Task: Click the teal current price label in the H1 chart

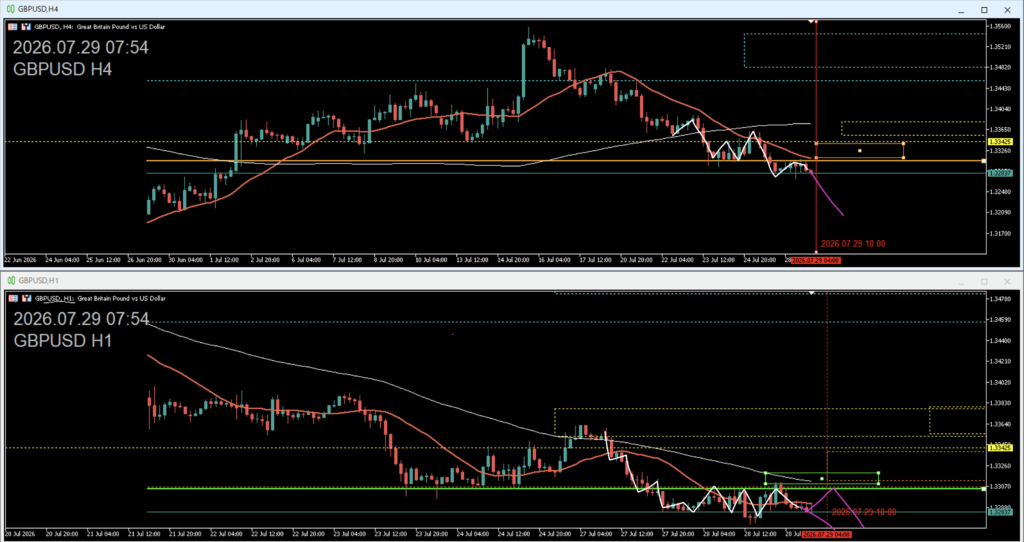Action: 1000,512
